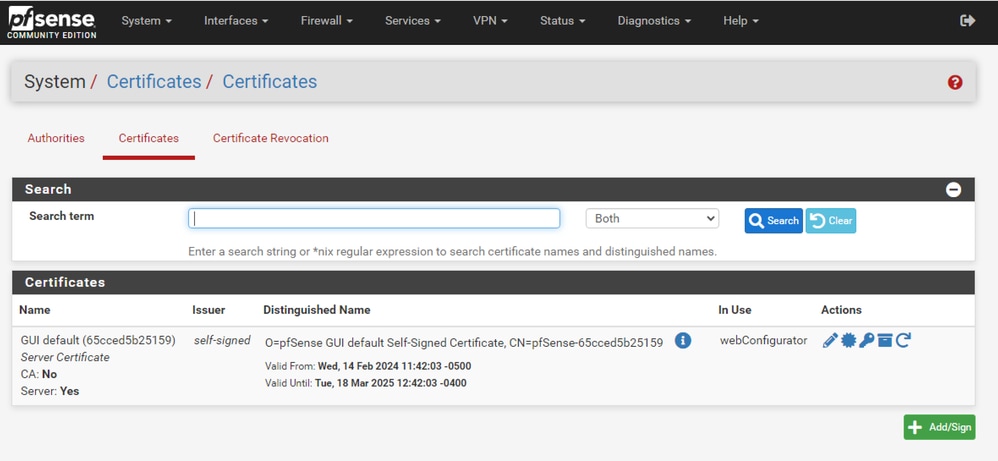Viewport: 998px width, 461px height.
Task: Click the GUI default (65cced5b25159) name
Action: coord(98,340)
